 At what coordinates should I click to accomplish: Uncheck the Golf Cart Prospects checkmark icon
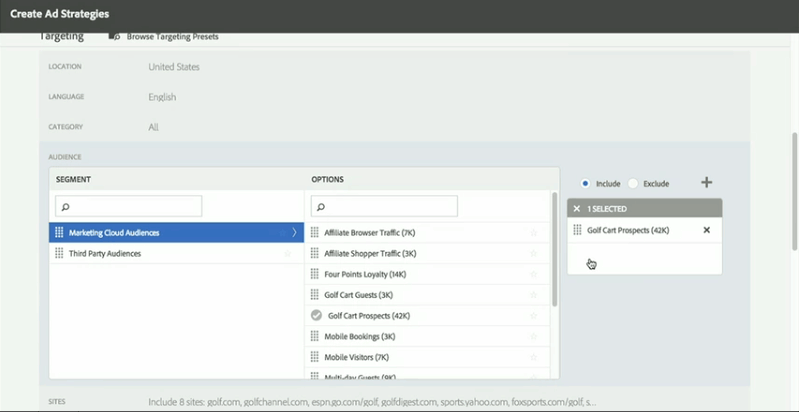(x=316, y=316)
